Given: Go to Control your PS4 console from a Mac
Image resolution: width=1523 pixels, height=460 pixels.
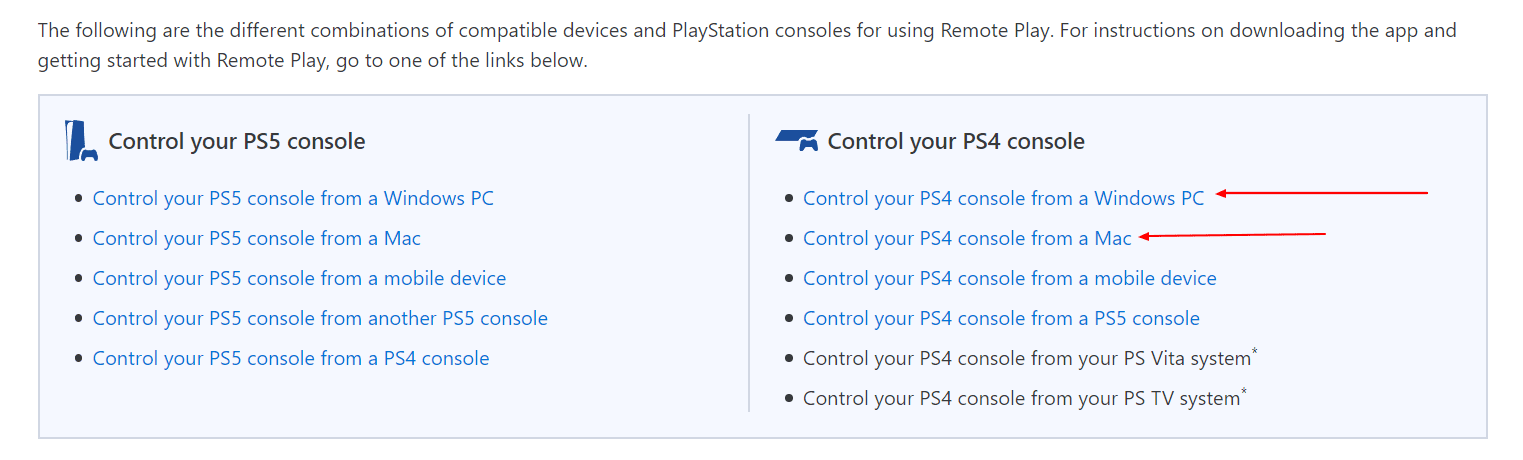Looking at the screenshot, I should [x=967, y=238].
